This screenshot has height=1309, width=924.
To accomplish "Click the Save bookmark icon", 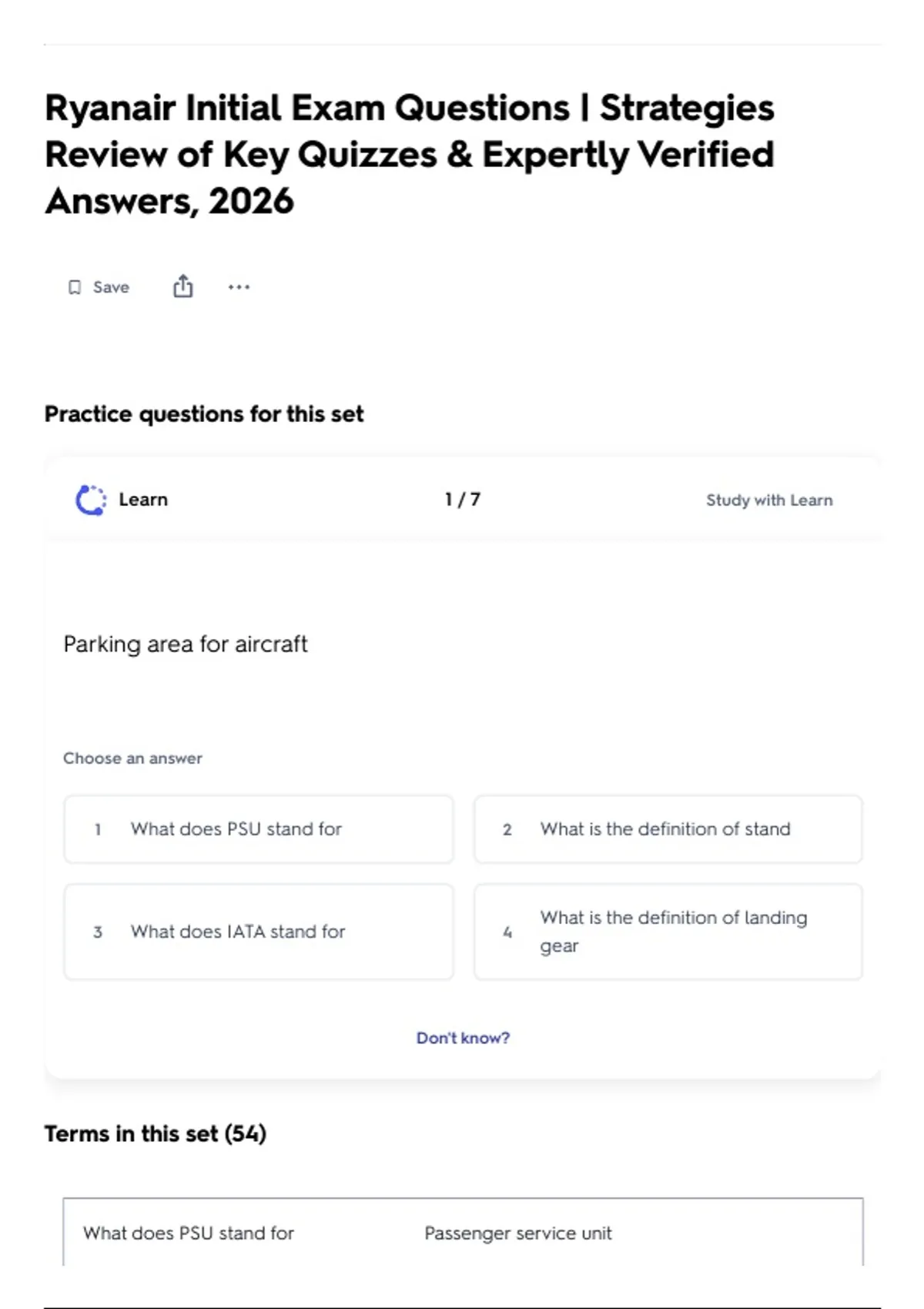I will click(75, 287).
